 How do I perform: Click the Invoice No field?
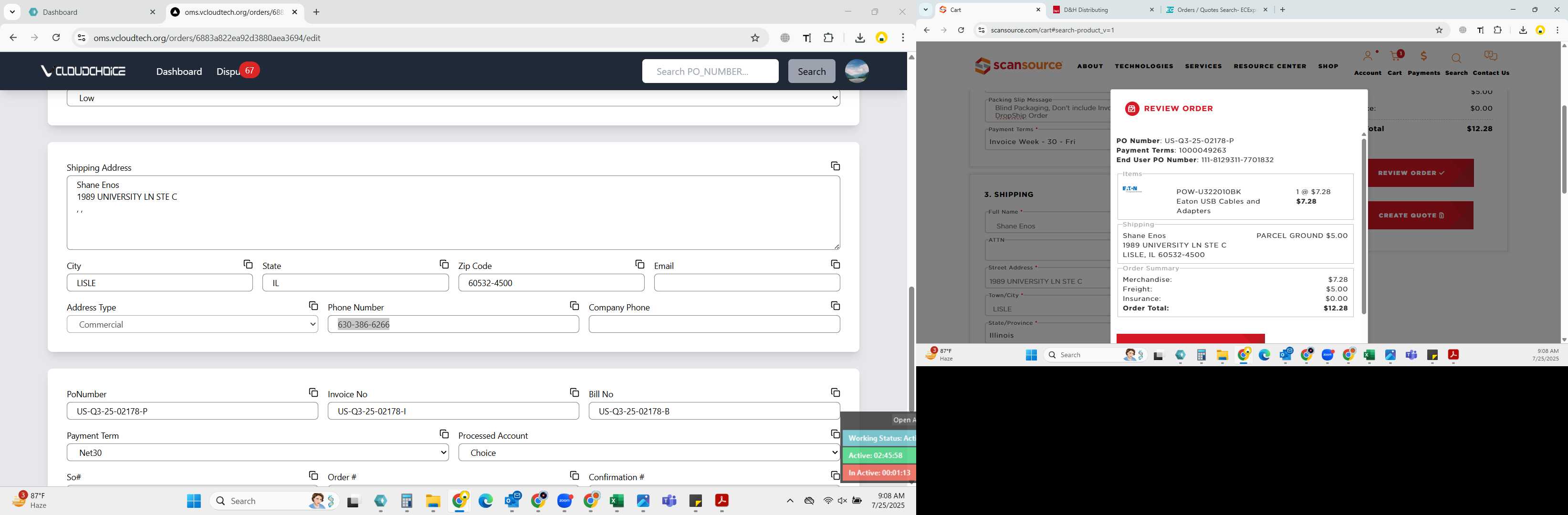pyautogui.click(x=453, y=411)
